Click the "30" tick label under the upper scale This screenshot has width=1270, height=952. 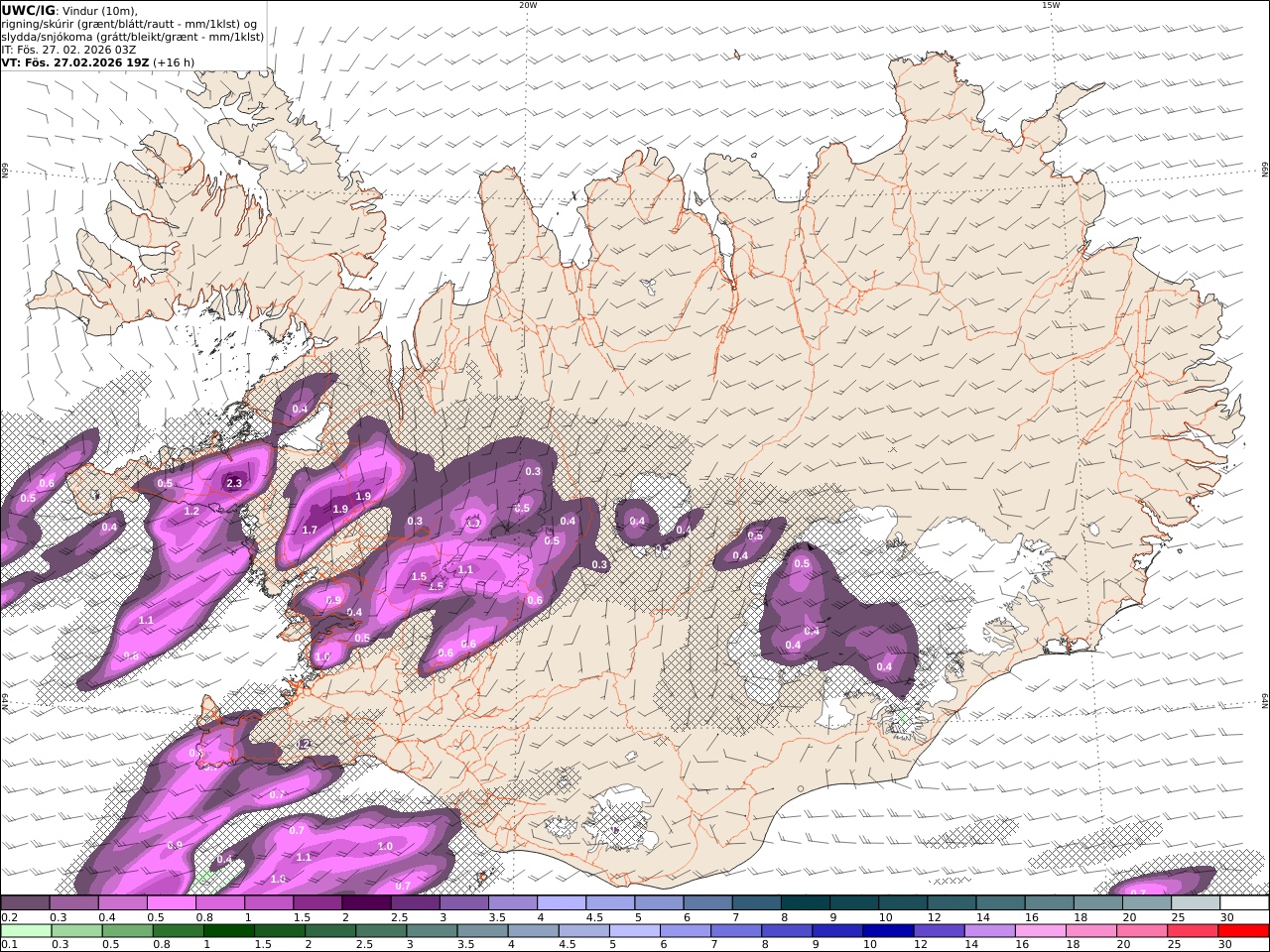click(x=1226, y=917)
